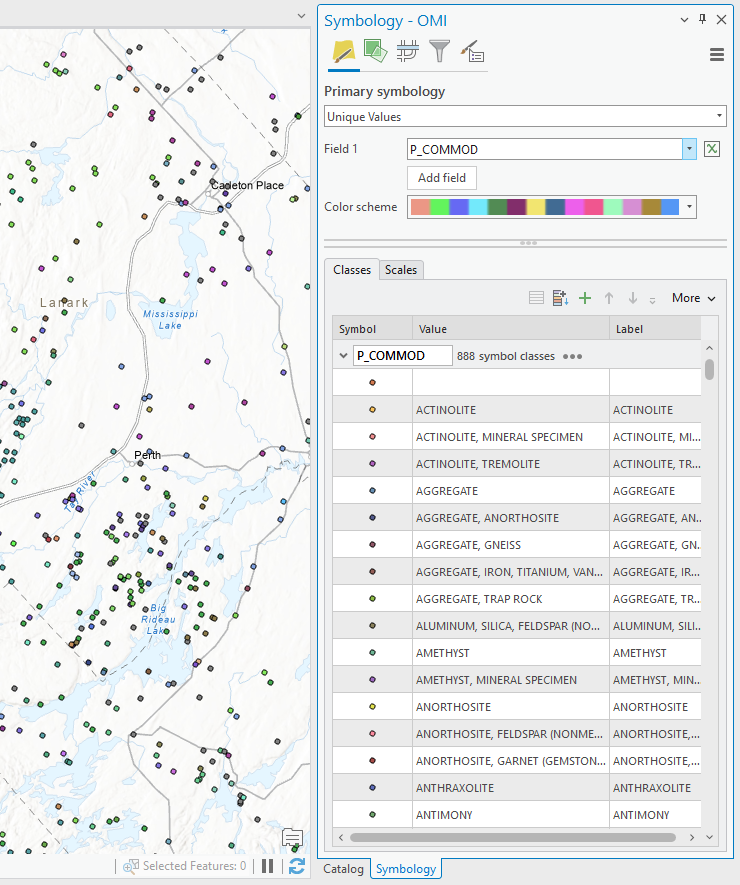This screenshot has height=885, width=740.
Task: Click the Symbology pane hamburger menu
Action: point(717,55)
